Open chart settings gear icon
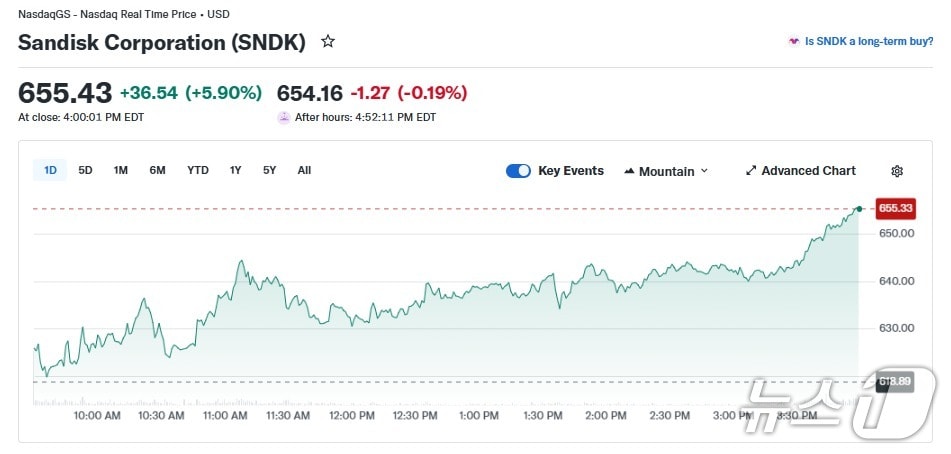Viewport: 951px width, 454px height. (x=897, y=171)
